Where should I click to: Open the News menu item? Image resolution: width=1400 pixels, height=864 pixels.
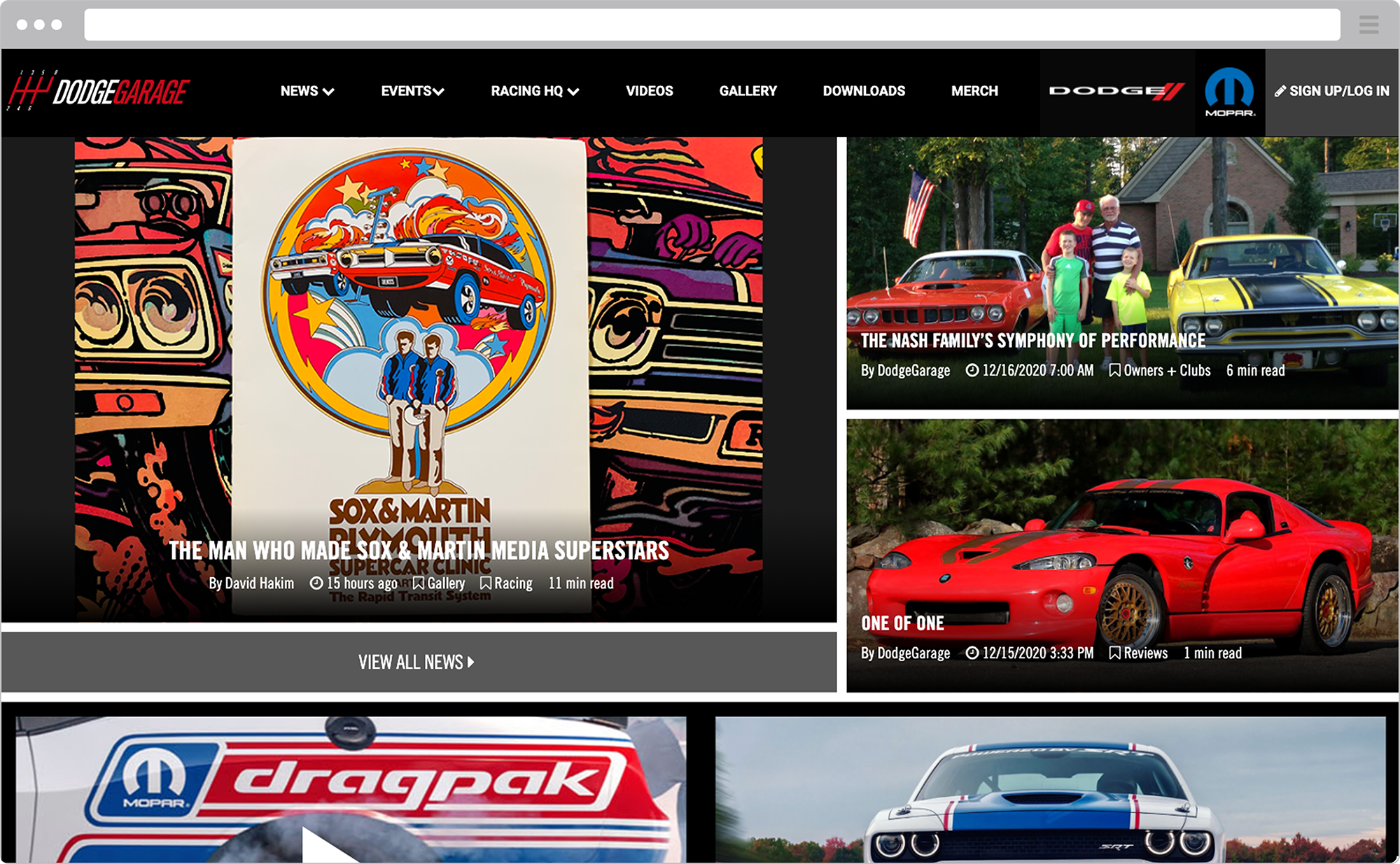pyautogui.click(x=300, y=91)
